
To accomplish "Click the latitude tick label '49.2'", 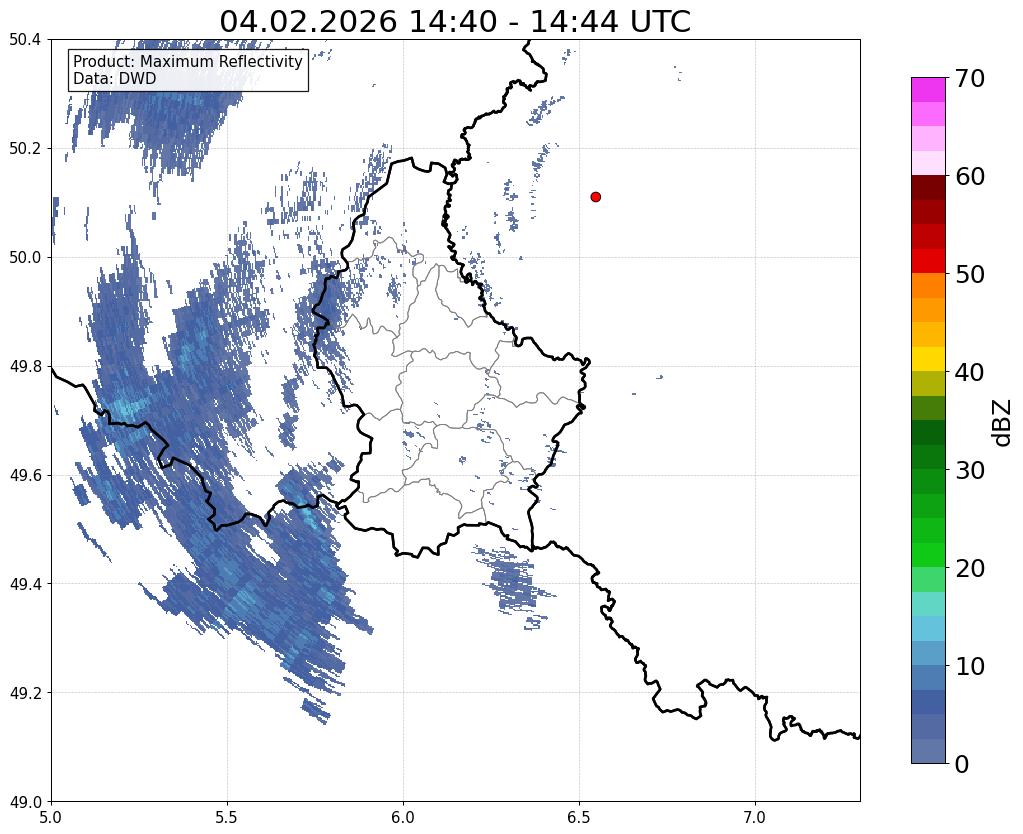I will tap(25, 693).
